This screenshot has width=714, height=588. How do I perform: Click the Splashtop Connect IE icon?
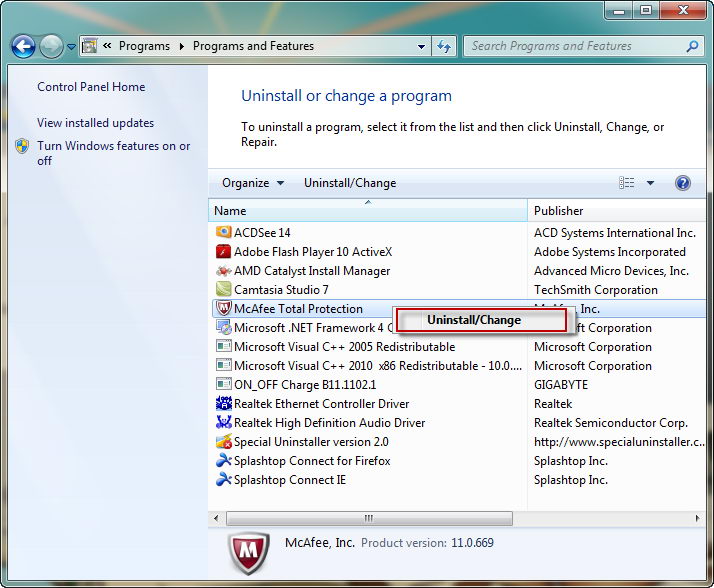point(224,479)
